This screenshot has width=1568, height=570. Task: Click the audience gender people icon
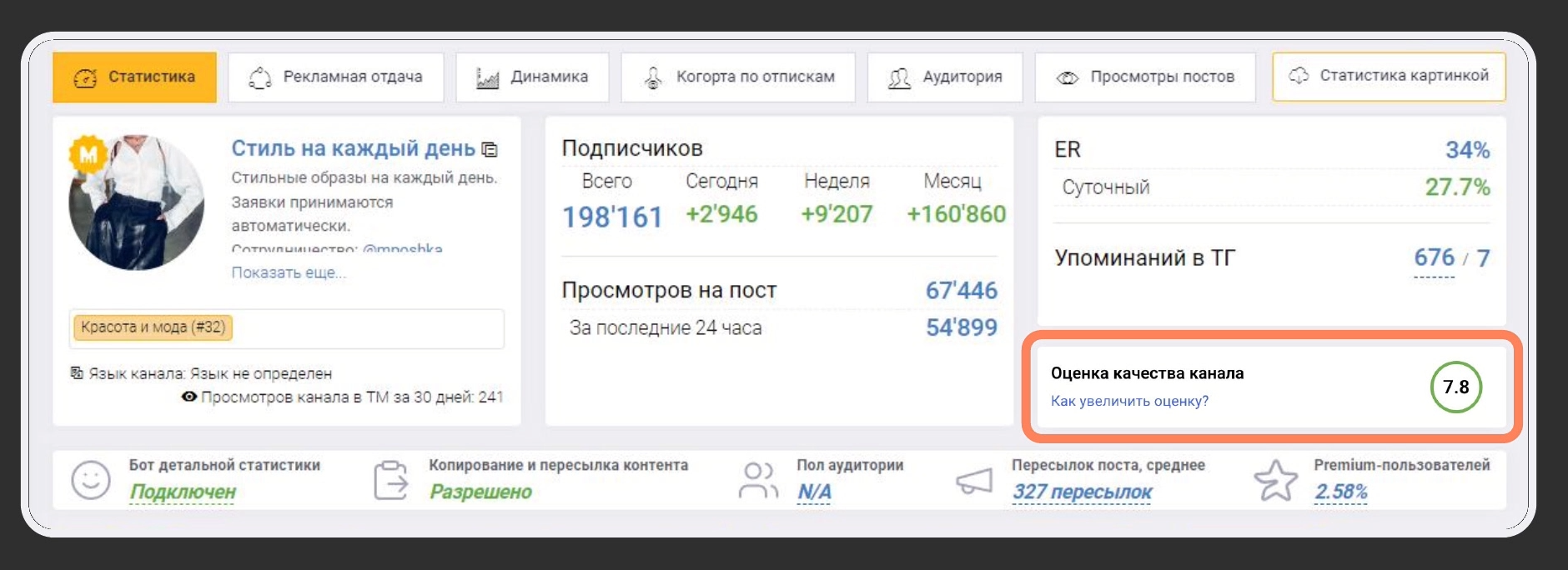757,481
